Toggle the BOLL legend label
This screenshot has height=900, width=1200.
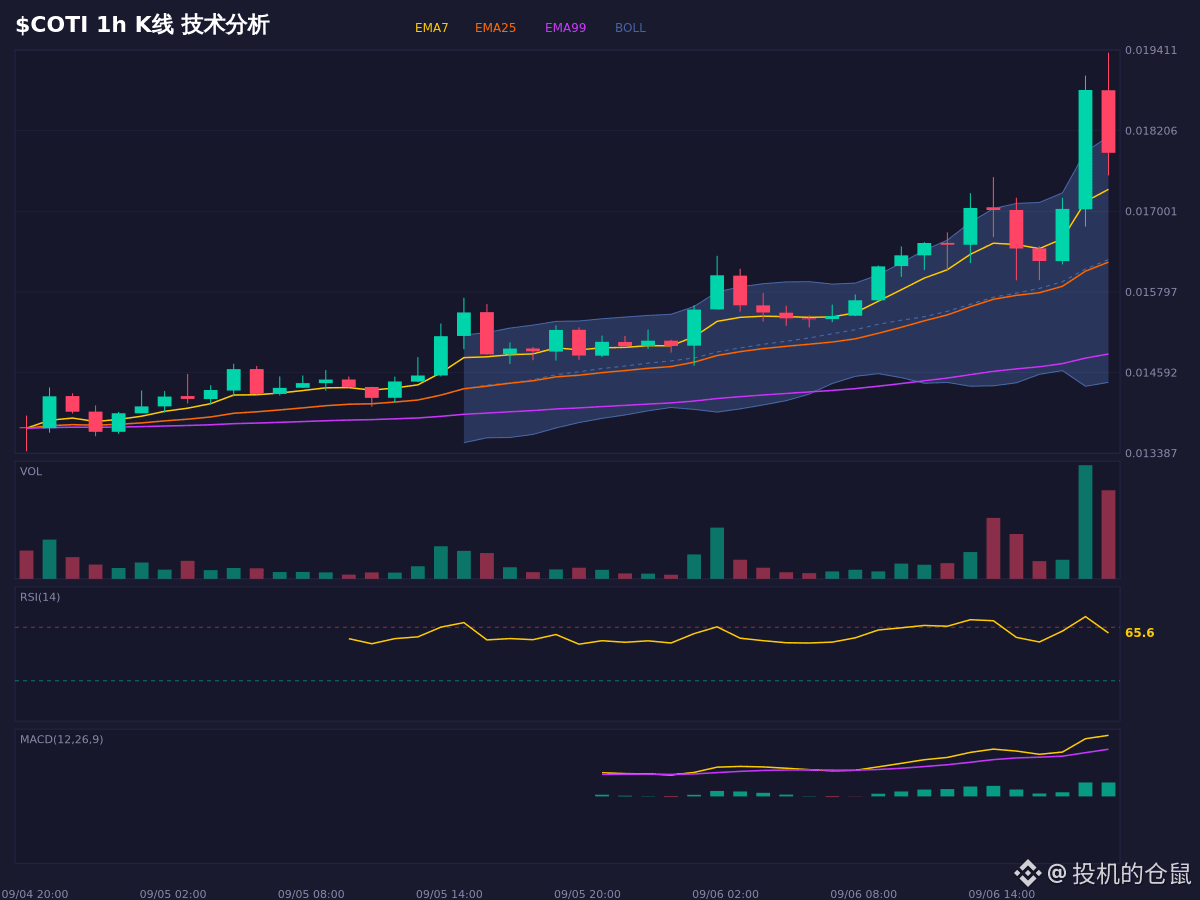pyautogui.click(x=630, y=28)
